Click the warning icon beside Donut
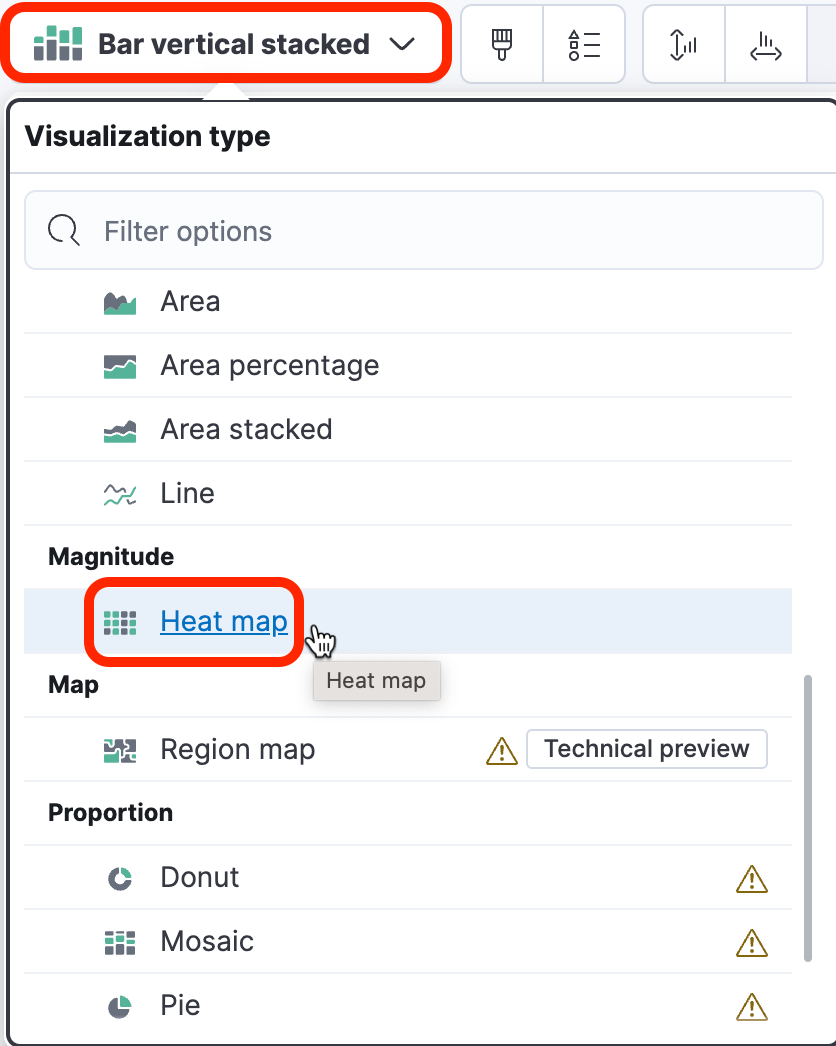This screenshot has width=836, height=1046. 752,879
